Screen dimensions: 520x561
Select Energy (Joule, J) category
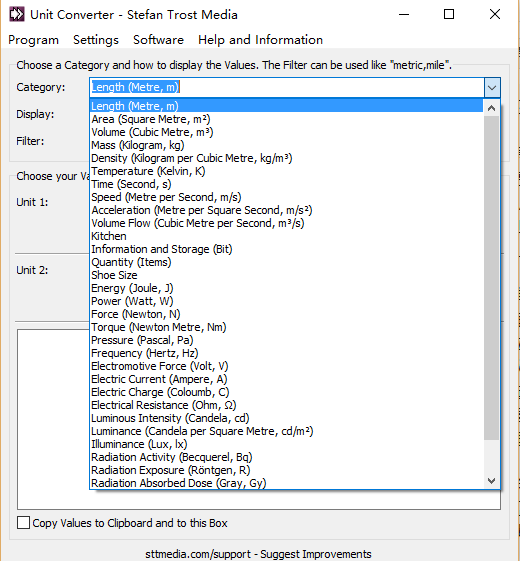[x=286, y=288]
